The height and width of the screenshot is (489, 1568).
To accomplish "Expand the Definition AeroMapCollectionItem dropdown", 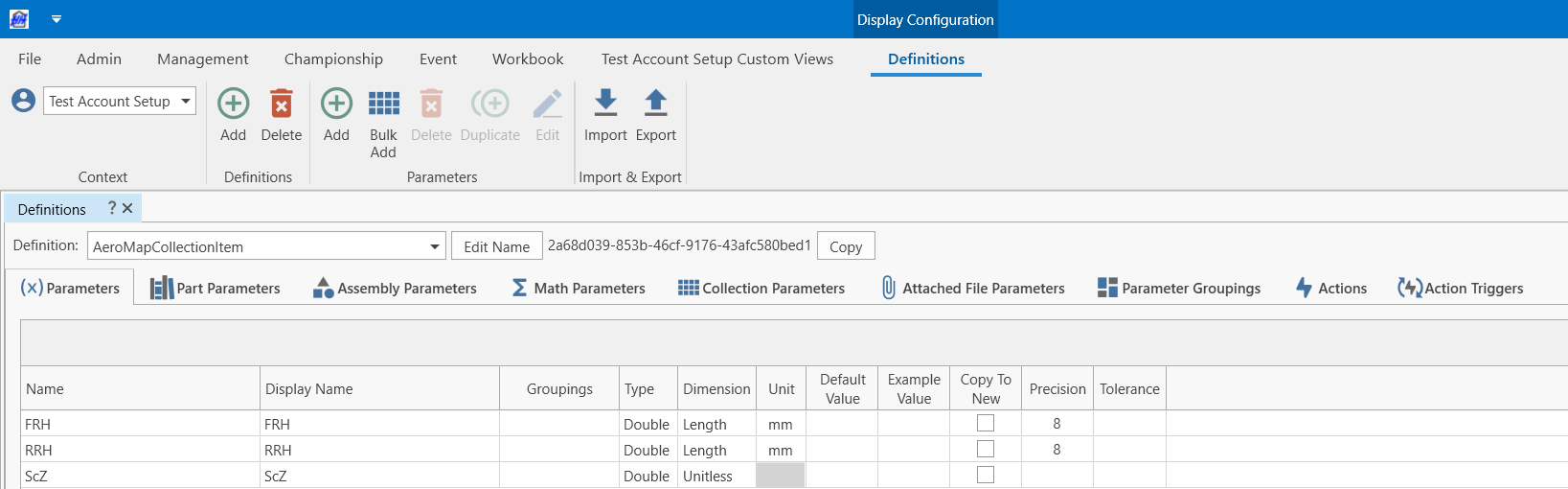I will (x=434, y=246).
